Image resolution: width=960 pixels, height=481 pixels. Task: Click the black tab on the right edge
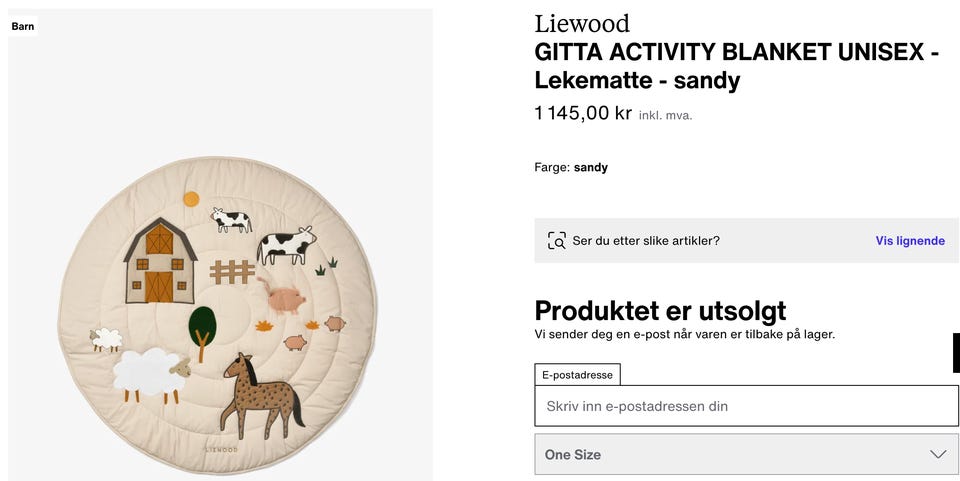956,353
